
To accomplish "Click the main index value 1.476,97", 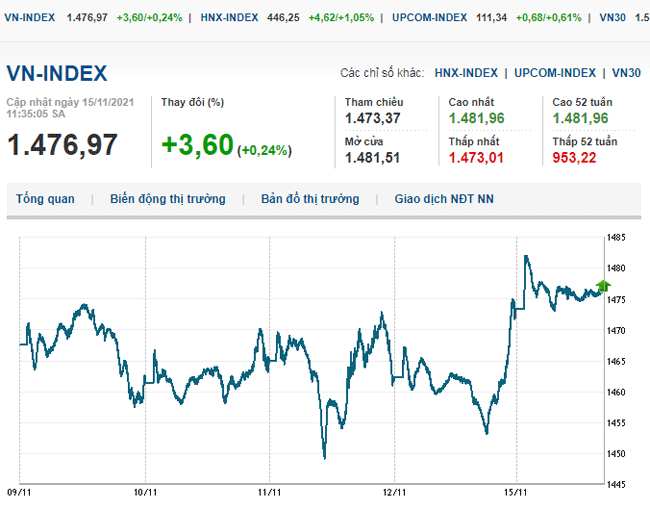I will click(62, 144).
